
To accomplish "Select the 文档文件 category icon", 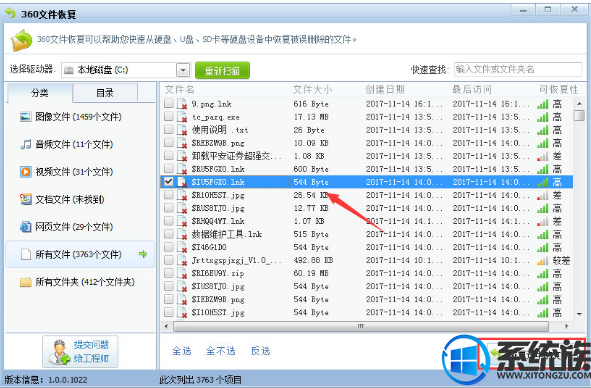I will click(25, 199).
